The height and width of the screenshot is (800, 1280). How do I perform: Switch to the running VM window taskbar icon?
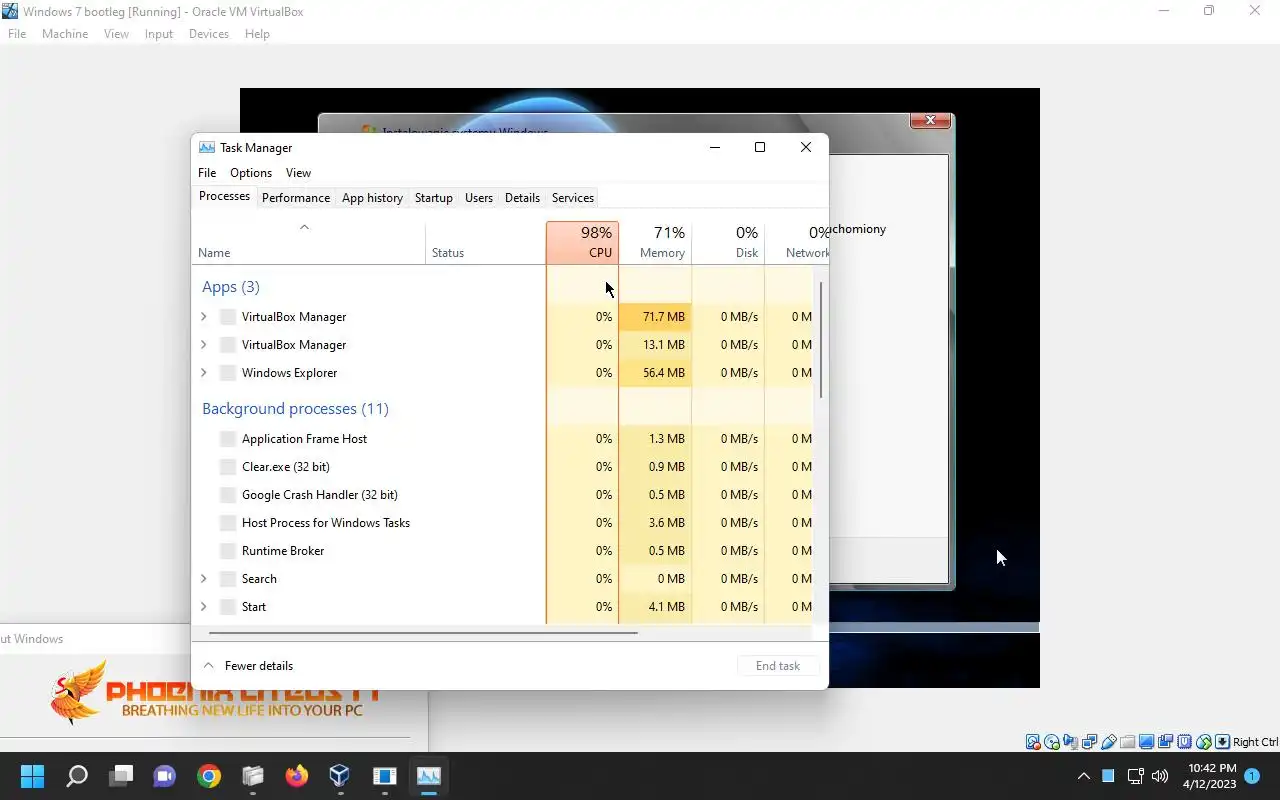384,776
